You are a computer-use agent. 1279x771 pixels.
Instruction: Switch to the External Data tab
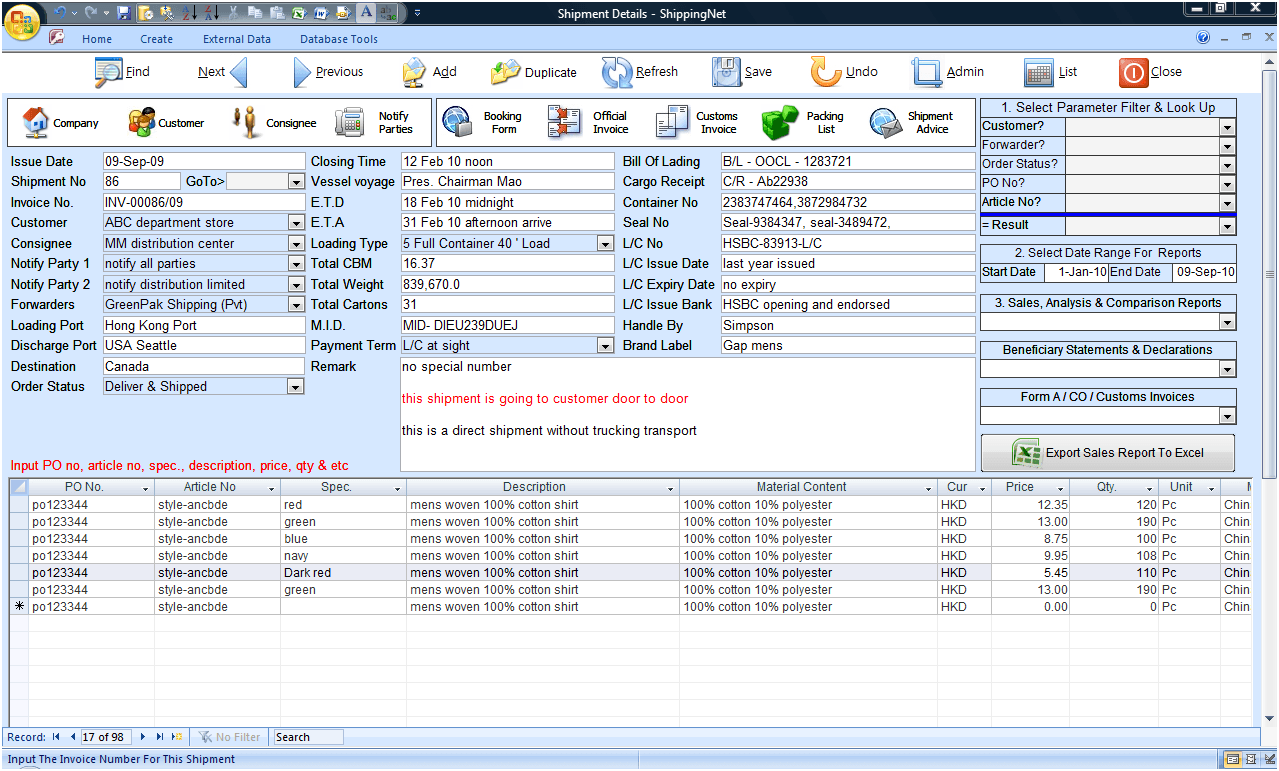[236, 38]
